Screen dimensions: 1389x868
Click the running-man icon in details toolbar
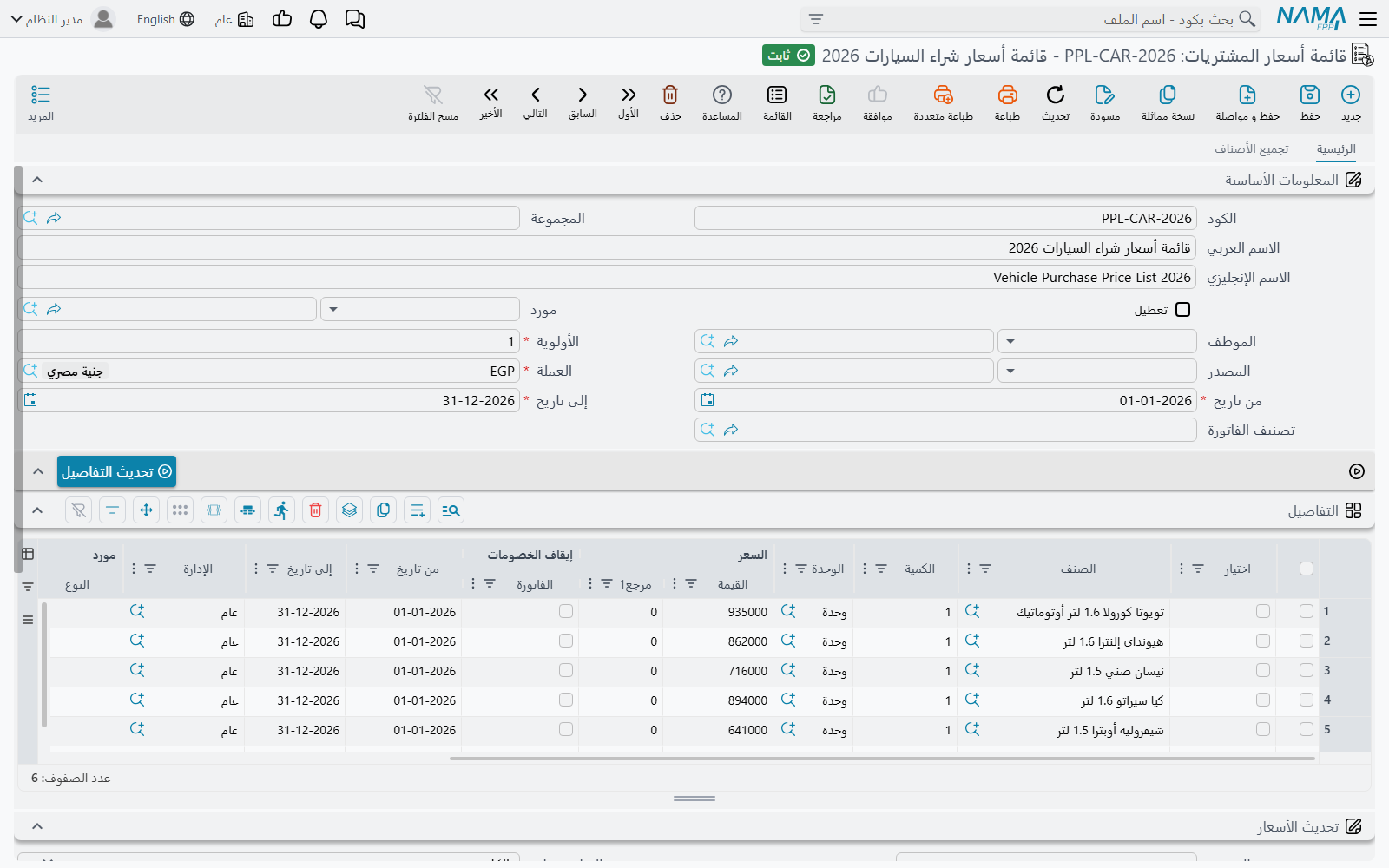pos(282,510)
